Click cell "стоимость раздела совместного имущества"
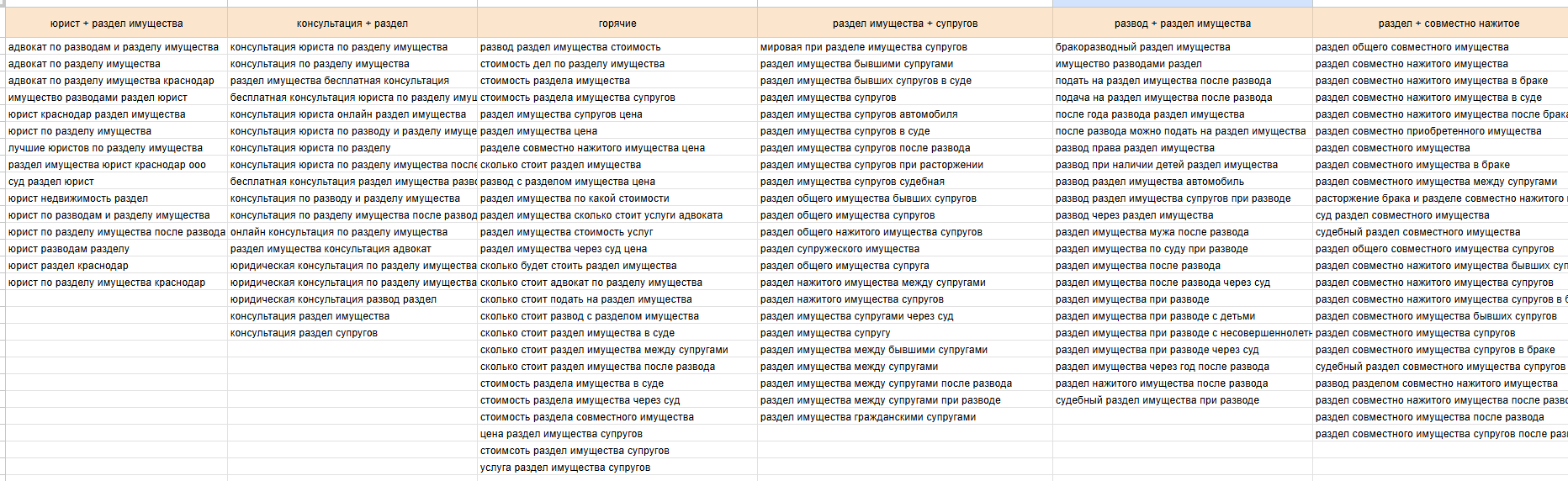This screenshot has width=1568, height=481. (x=617, y=417)
